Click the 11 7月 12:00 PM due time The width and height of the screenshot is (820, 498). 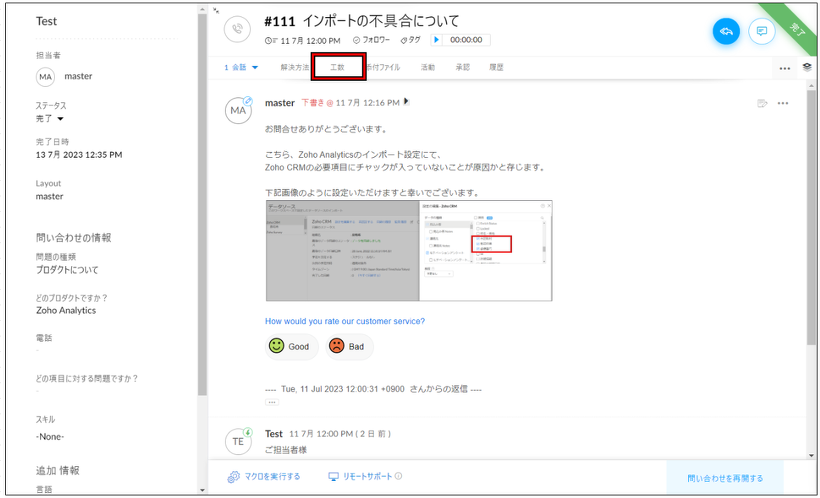(x=303, y=40)
